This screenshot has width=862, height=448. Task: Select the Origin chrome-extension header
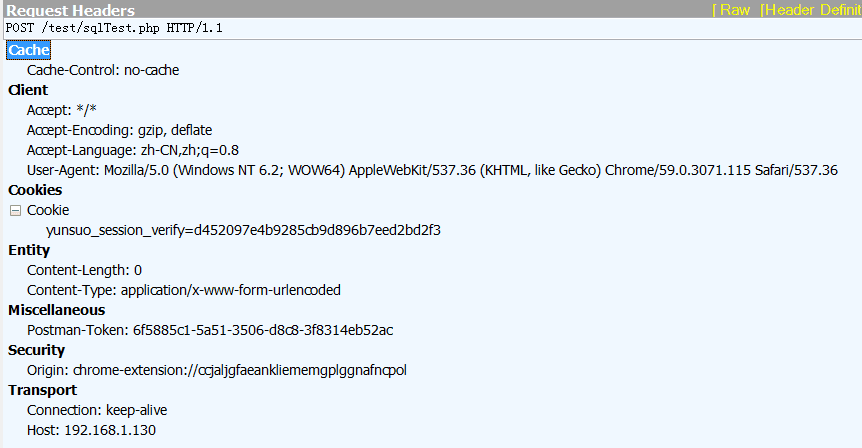point(217,370)
